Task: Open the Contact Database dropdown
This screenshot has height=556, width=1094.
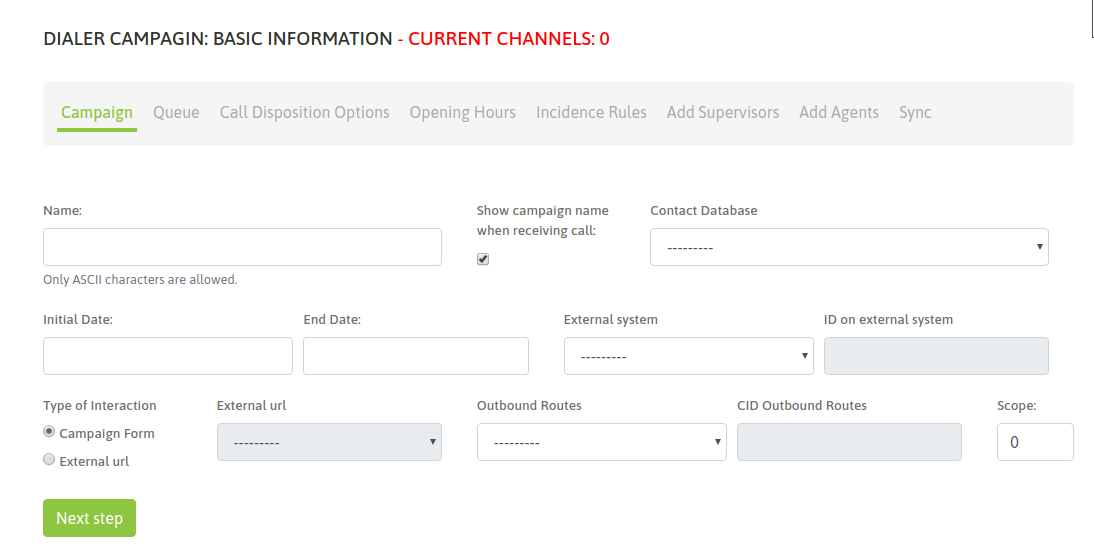Action: pos(849,247)
